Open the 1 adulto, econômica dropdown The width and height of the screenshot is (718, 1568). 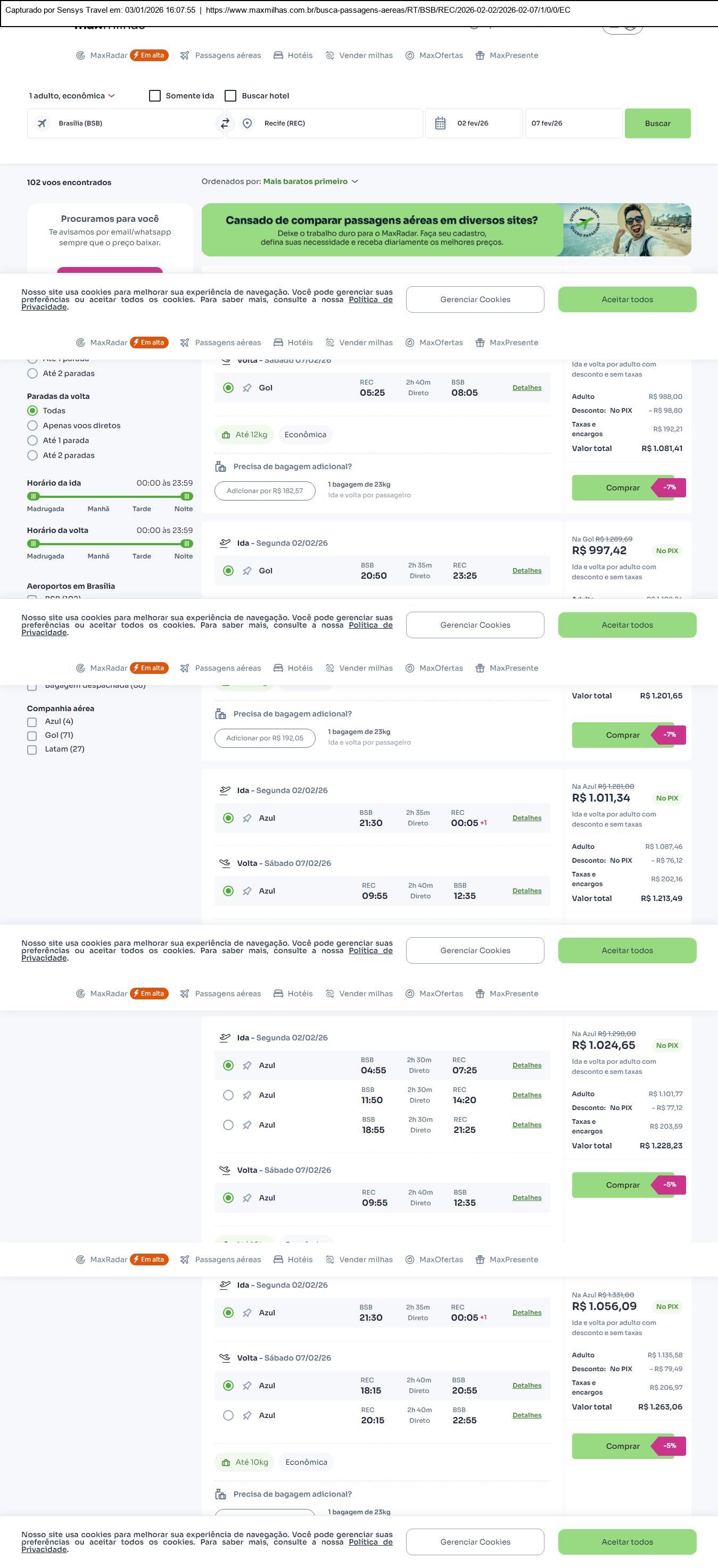click(x=72, y=96)
